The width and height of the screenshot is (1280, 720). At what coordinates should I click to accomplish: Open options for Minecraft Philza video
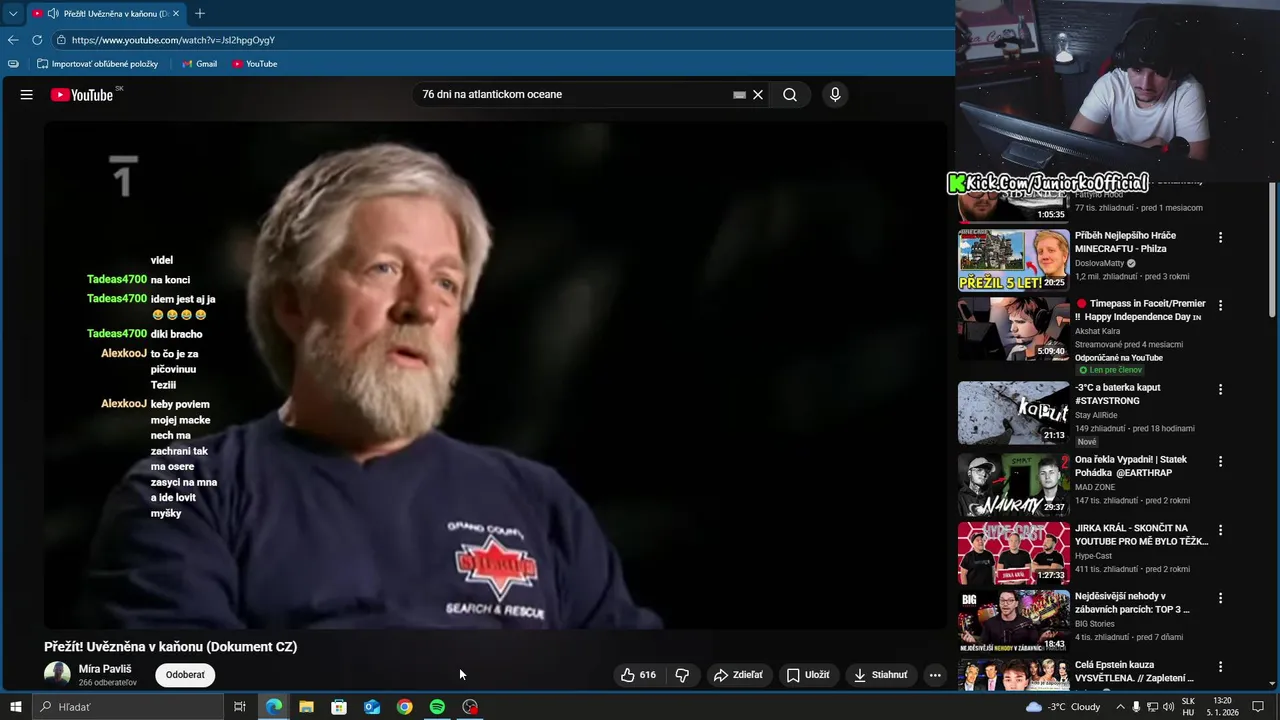pyautogui.click(x=1220, y=238)
